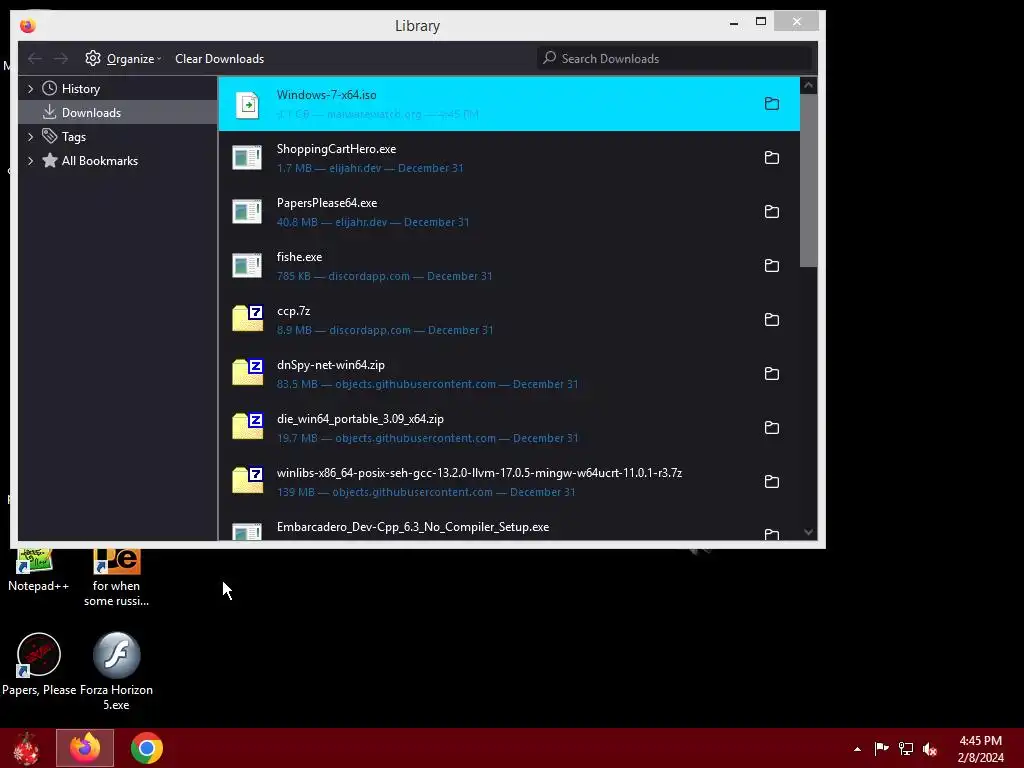
Task: Show hidden tray icons arrow
Action: pos(857,749)
